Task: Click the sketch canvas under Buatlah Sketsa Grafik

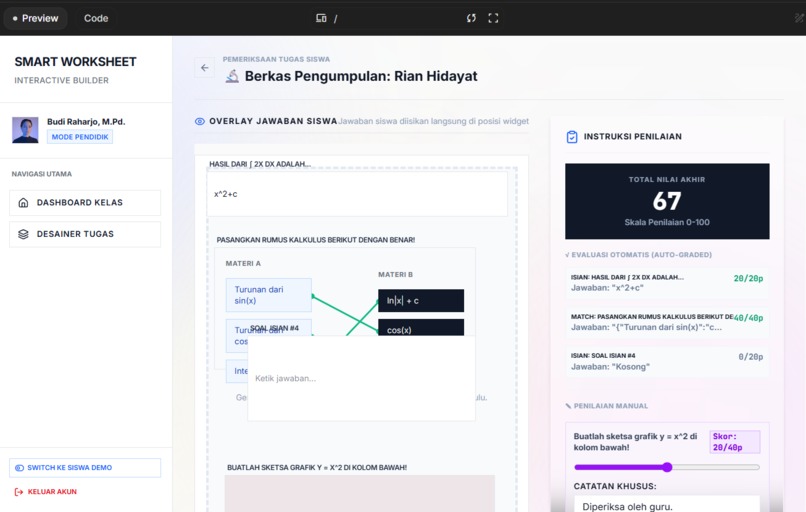Action: [x=359, y=493]
